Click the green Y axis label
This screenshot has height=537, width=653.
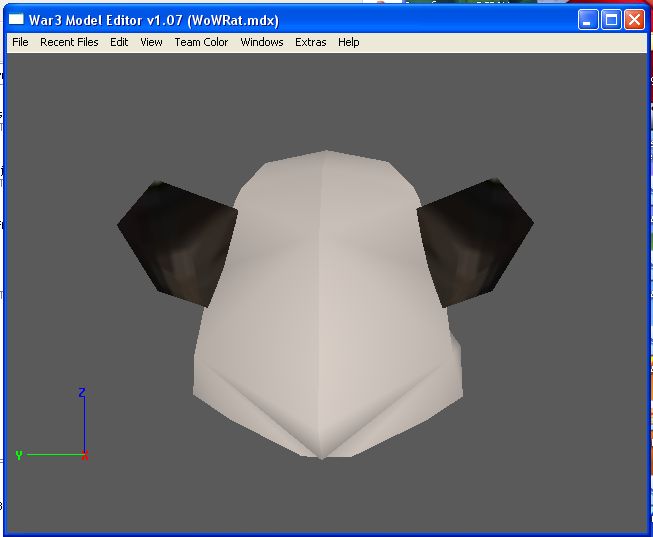[x=19, y=455]
